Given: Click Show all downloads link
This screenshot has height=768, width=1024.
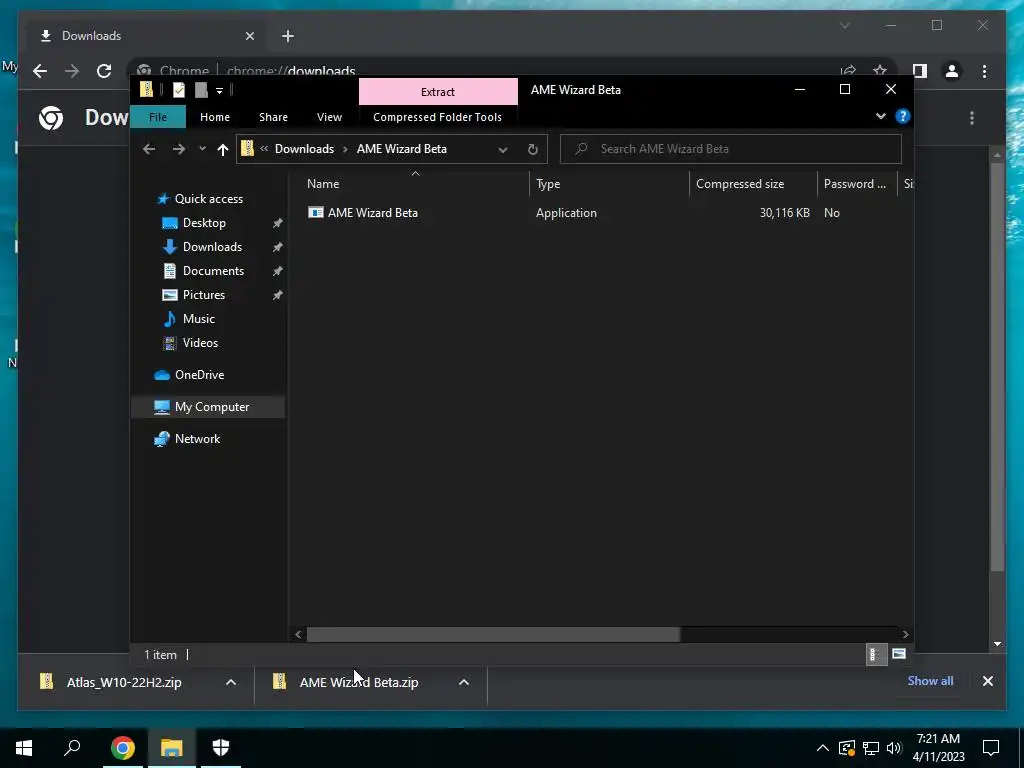Looking at the screenshot, I should pos(930,680).
